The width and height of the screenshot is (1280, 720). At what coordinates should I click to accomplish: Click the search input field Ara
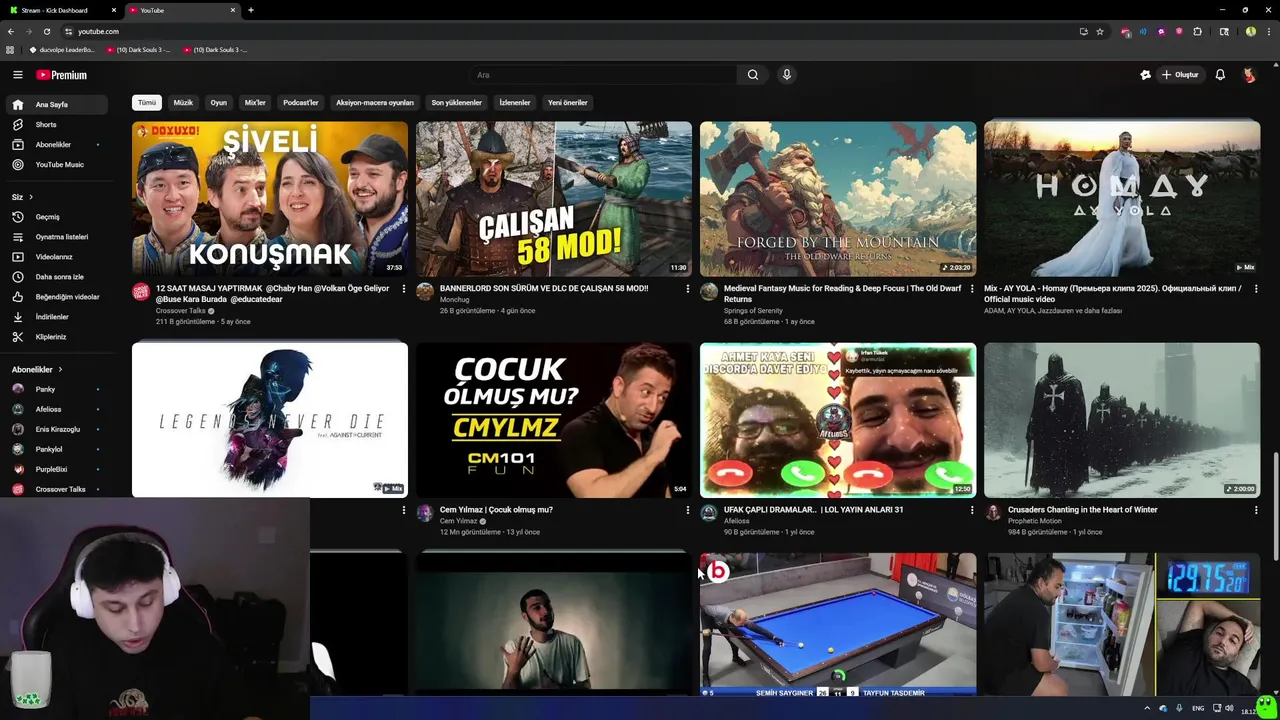[604, 75]
